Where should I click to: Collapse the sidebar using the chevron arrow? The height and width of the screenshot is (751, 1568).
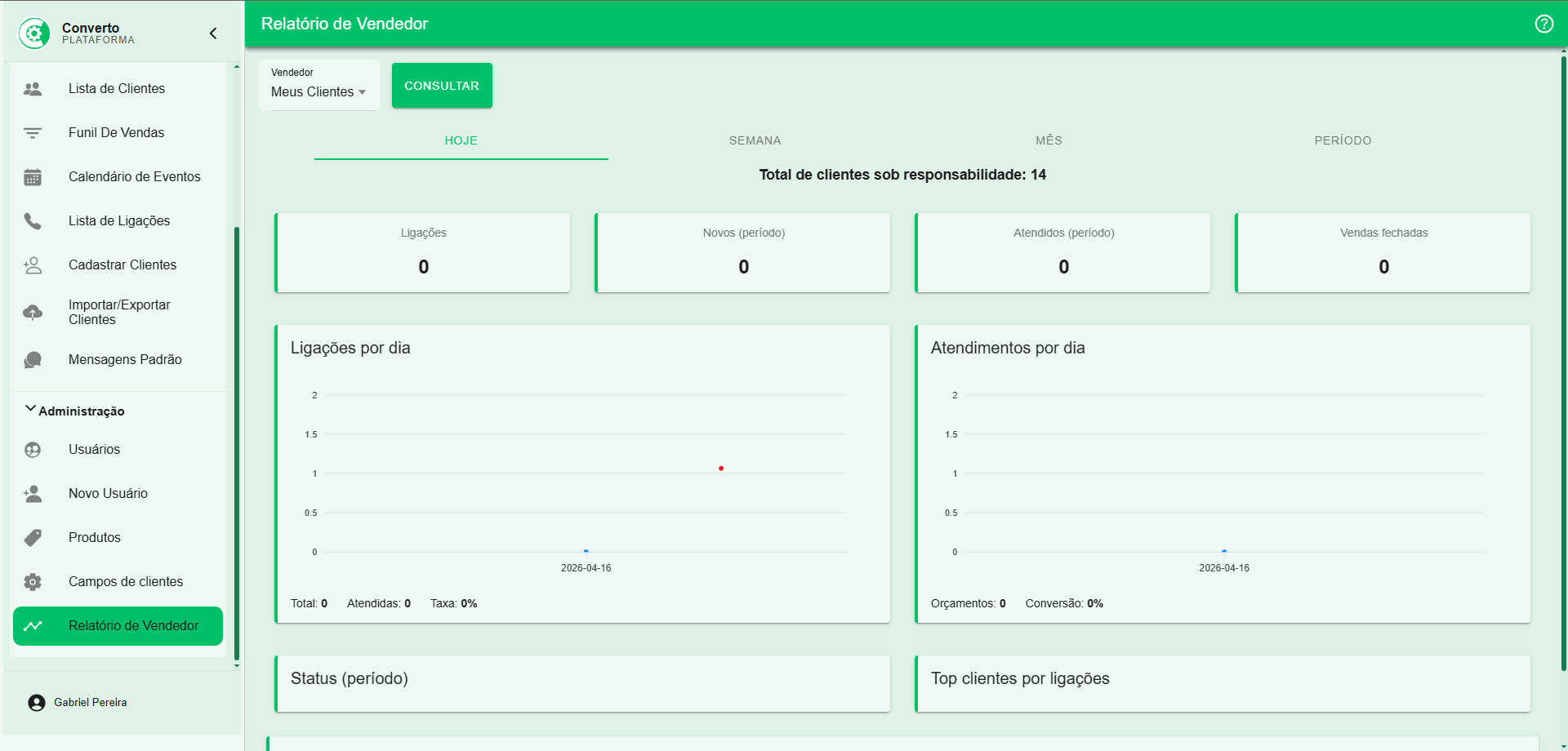(212, 33)
